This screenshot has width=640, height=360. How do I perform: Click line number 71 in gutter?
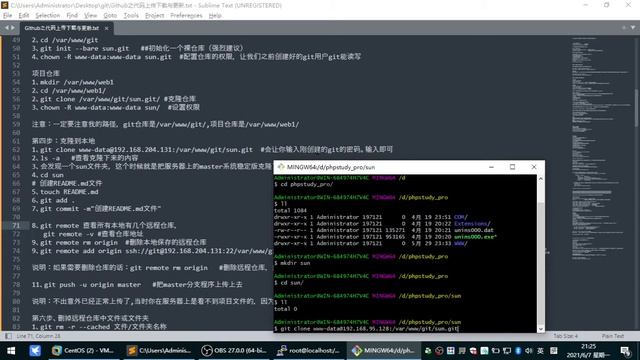coord(16,225)
